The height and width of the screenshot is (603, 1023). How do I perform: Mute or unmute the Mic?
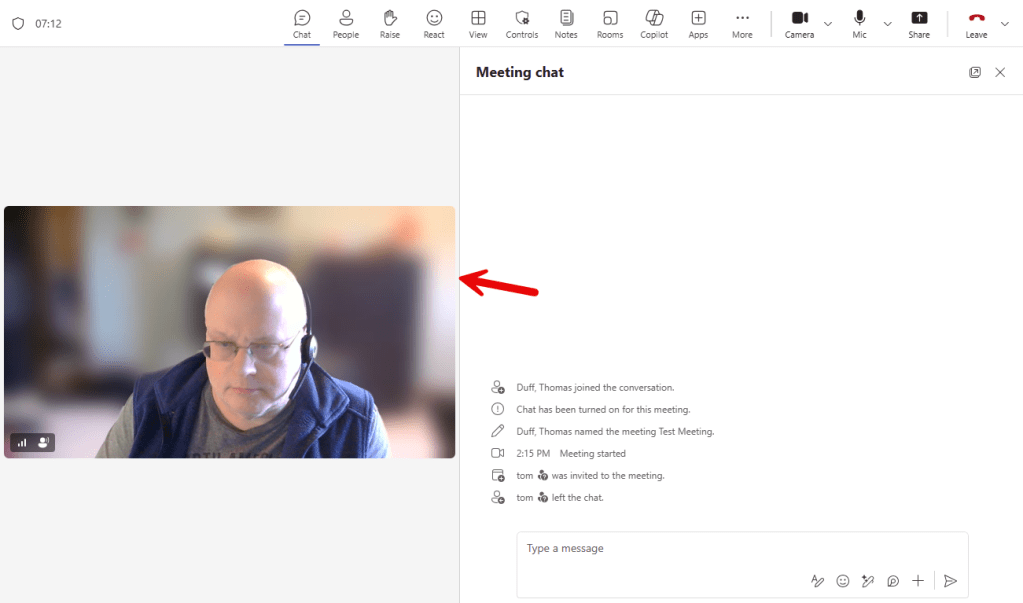coord(859,23)
